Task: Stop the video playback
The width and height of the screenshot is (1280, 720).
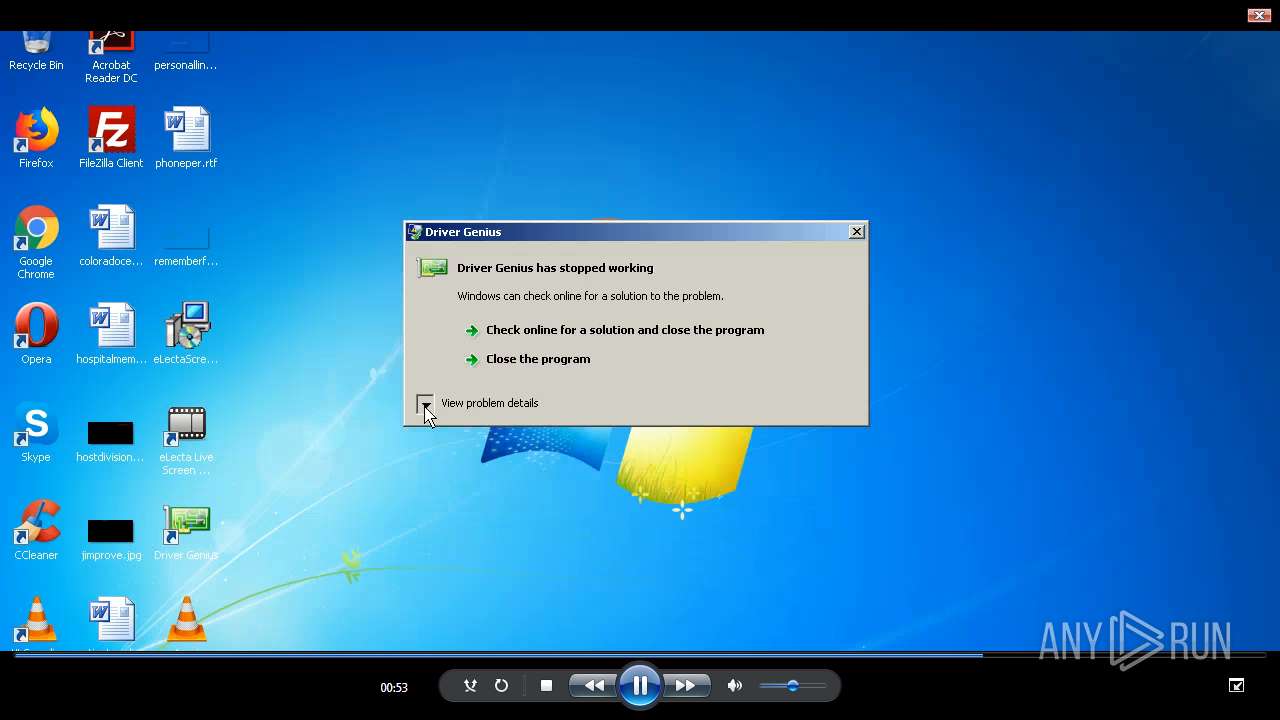Action: [546, 686]
